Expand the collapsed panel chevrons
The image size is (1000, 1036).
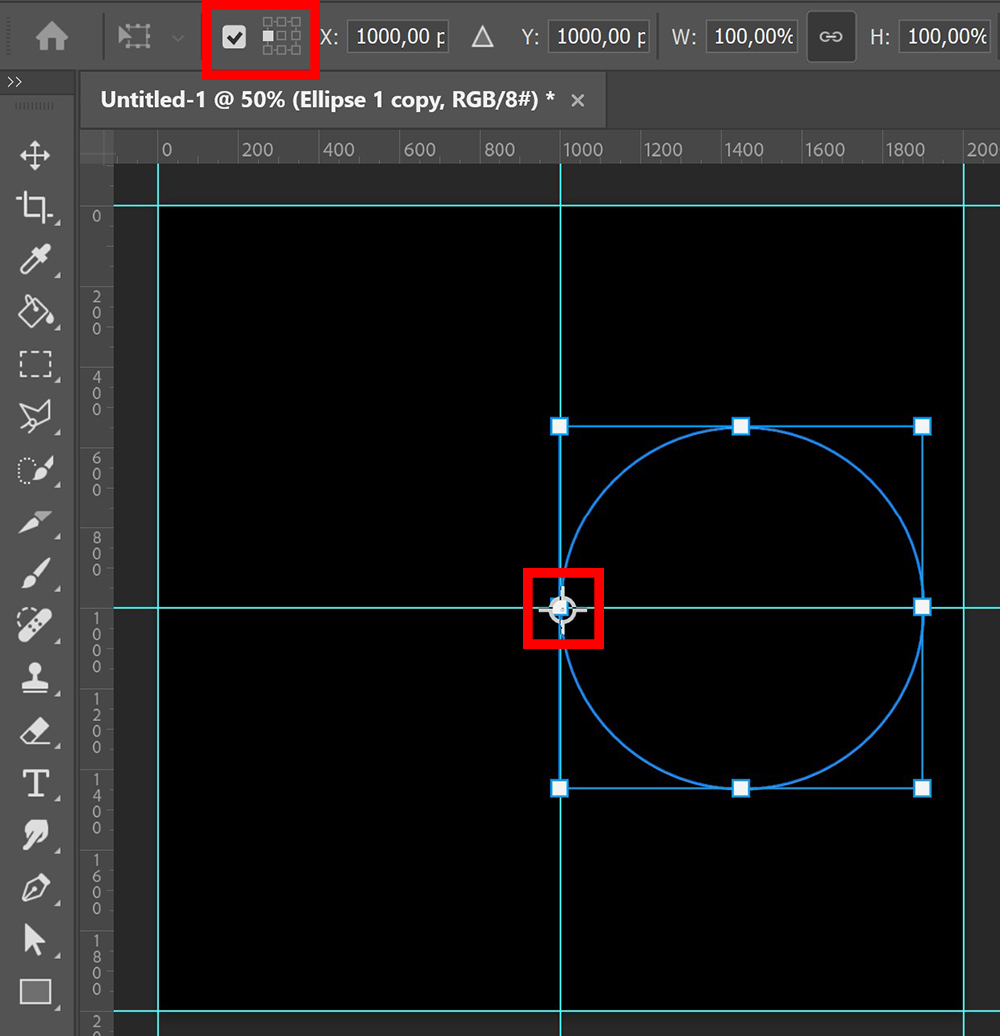click(15, 82)
